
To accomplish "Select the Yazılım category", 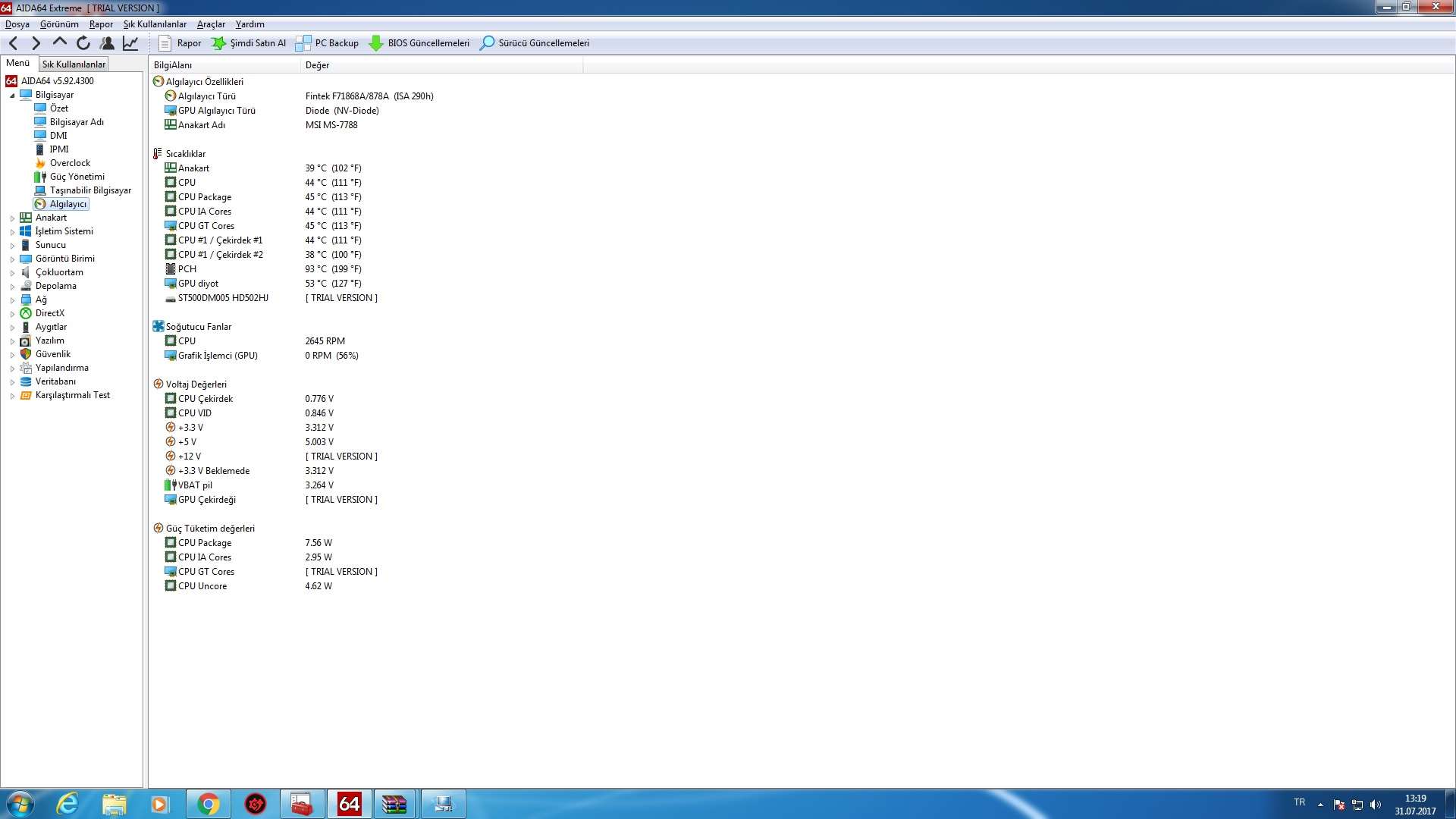I will [49, 340].
